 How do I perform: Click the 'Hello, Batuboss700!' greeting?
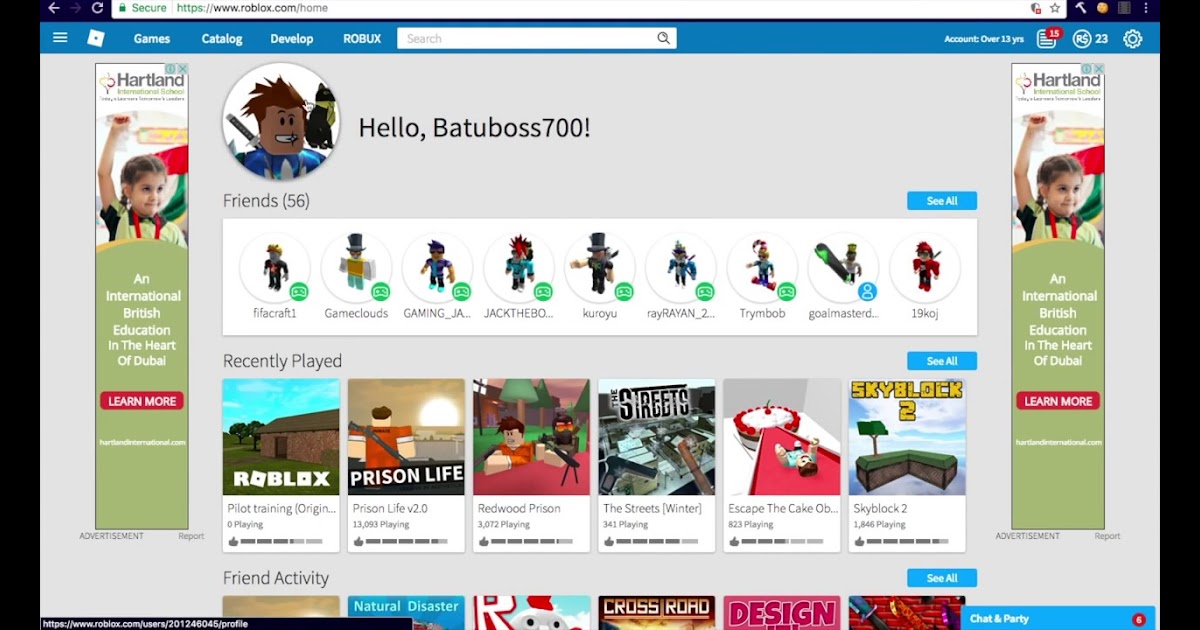coord(474,128)
